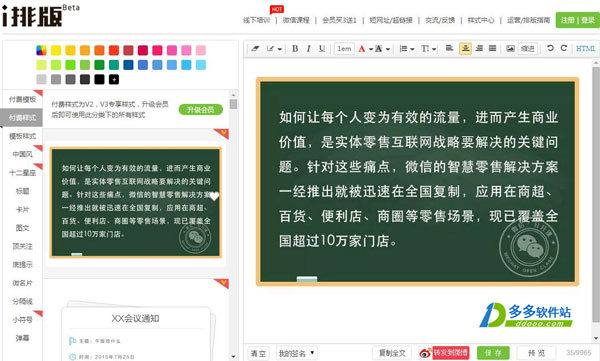Open the rainbow color picker swatch
Viewport: 600px width, 361px height.
pos(41,50)
